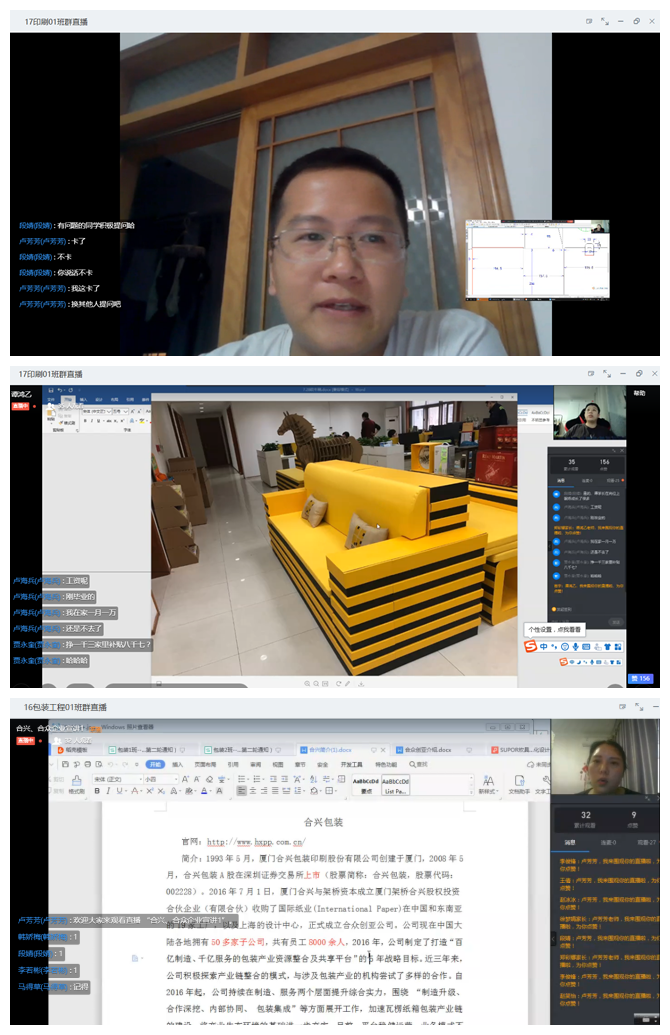Open the Sogou toolbox grid menu
The height and width of the screenshot is (1035, 670).
[617, 646]
